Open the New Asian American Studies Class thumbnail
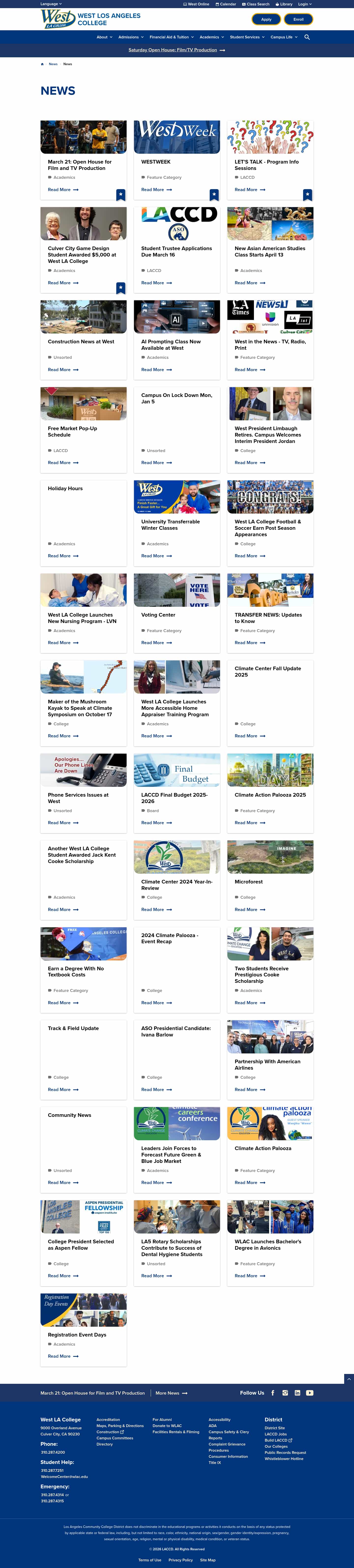Screen dimensions: 354x1568 click(271, 223)
